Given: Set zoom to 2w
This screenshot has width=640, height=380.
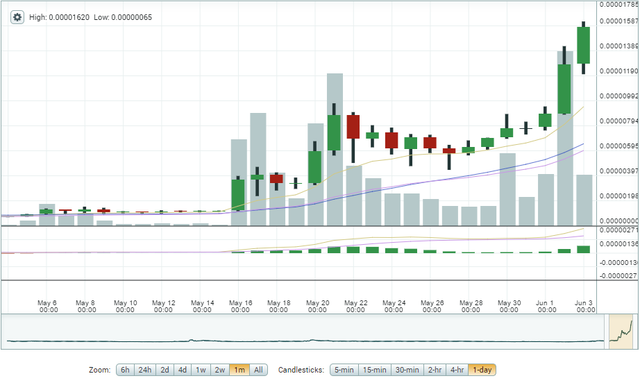Looking at the screenshot, I should (220, 370).
